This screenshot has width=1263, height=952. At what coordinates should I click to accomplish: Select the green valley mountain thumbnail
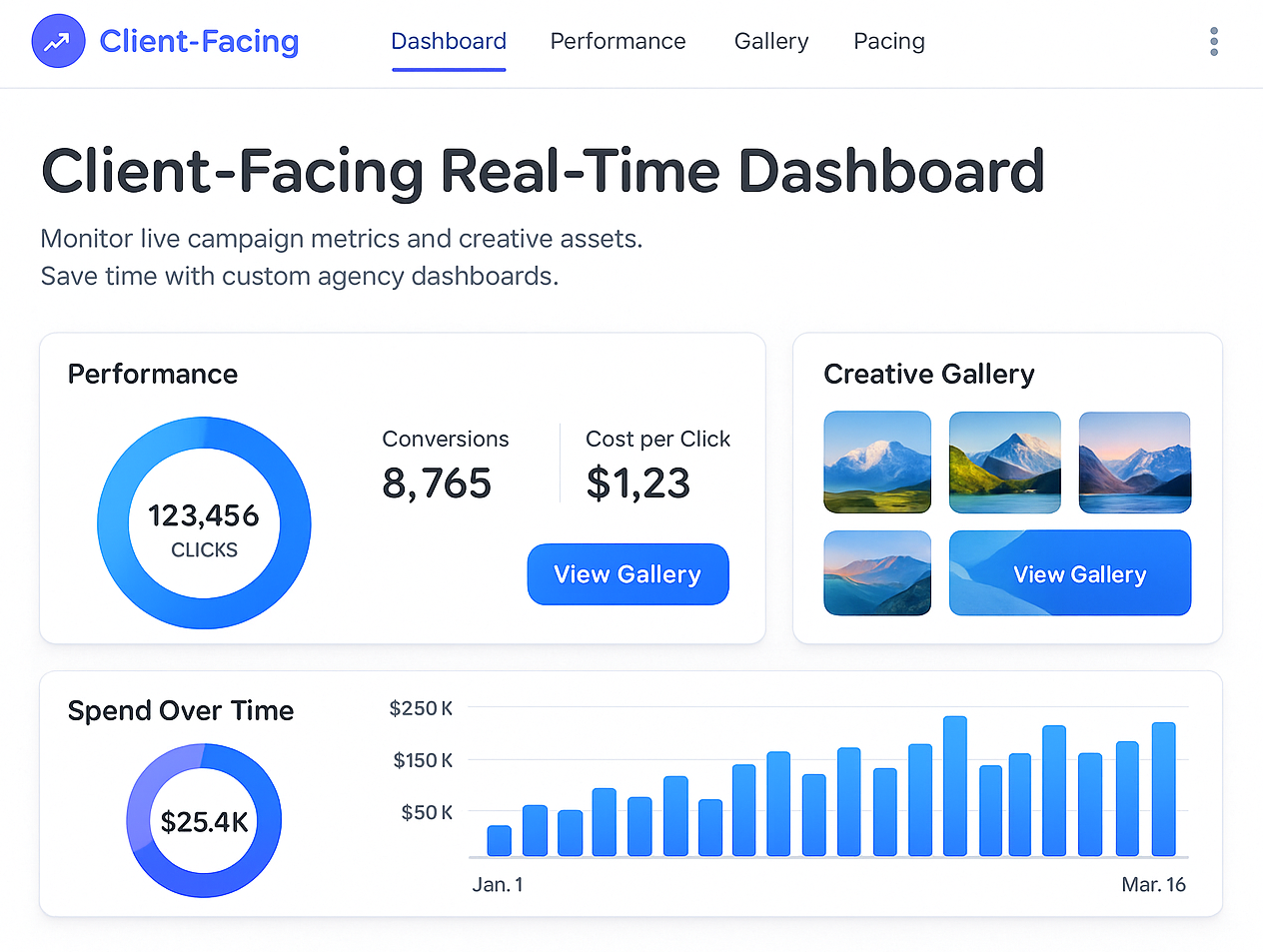pos(1004,462)
